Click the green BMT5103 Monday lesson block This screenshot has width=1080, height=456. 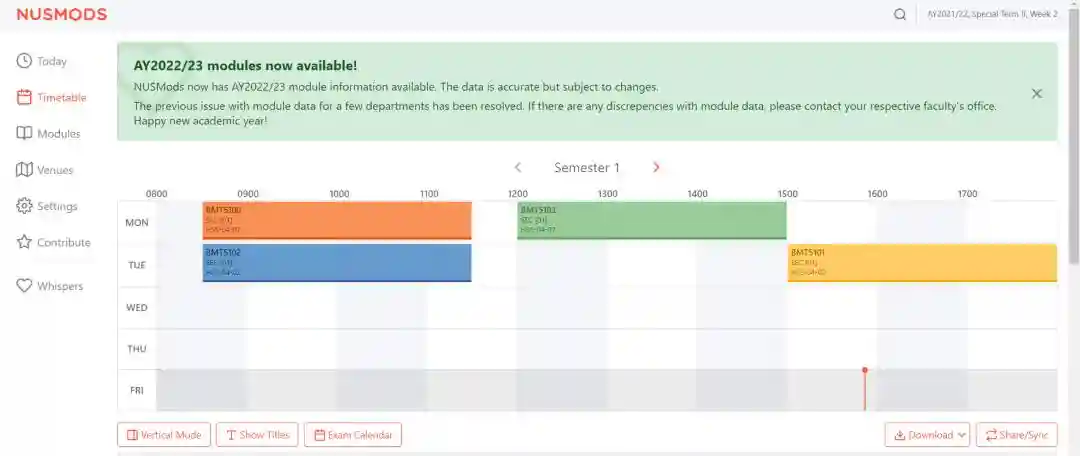click(x=651, y=220)
